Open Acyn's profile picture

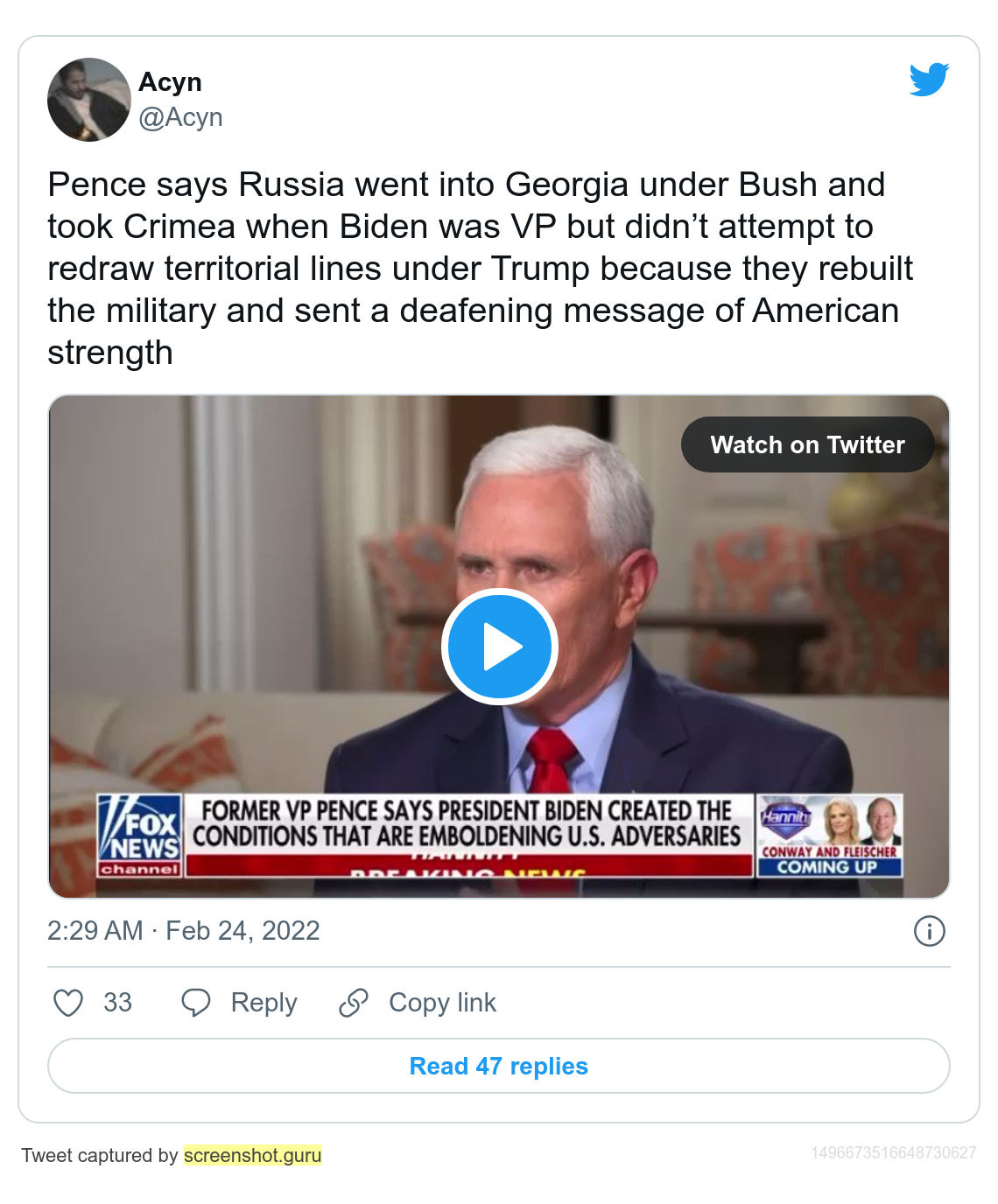(x=88, y=100)
